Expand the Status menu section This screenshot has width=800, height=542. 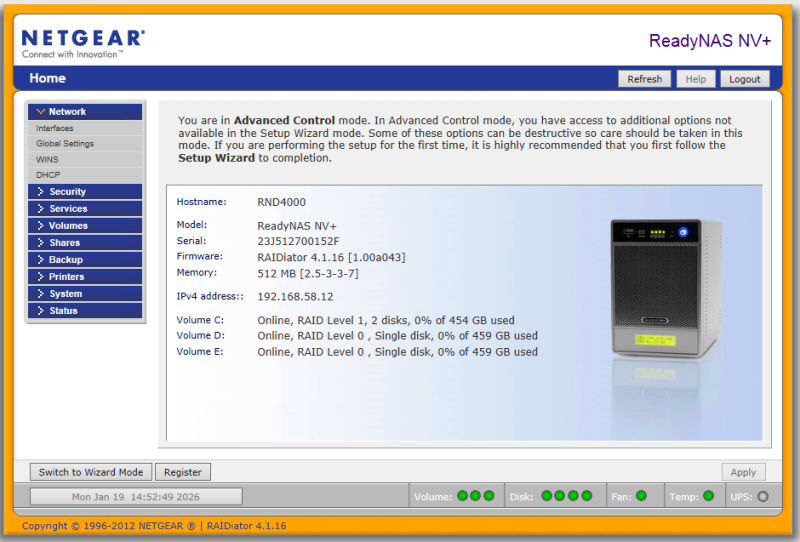[85, 311]
